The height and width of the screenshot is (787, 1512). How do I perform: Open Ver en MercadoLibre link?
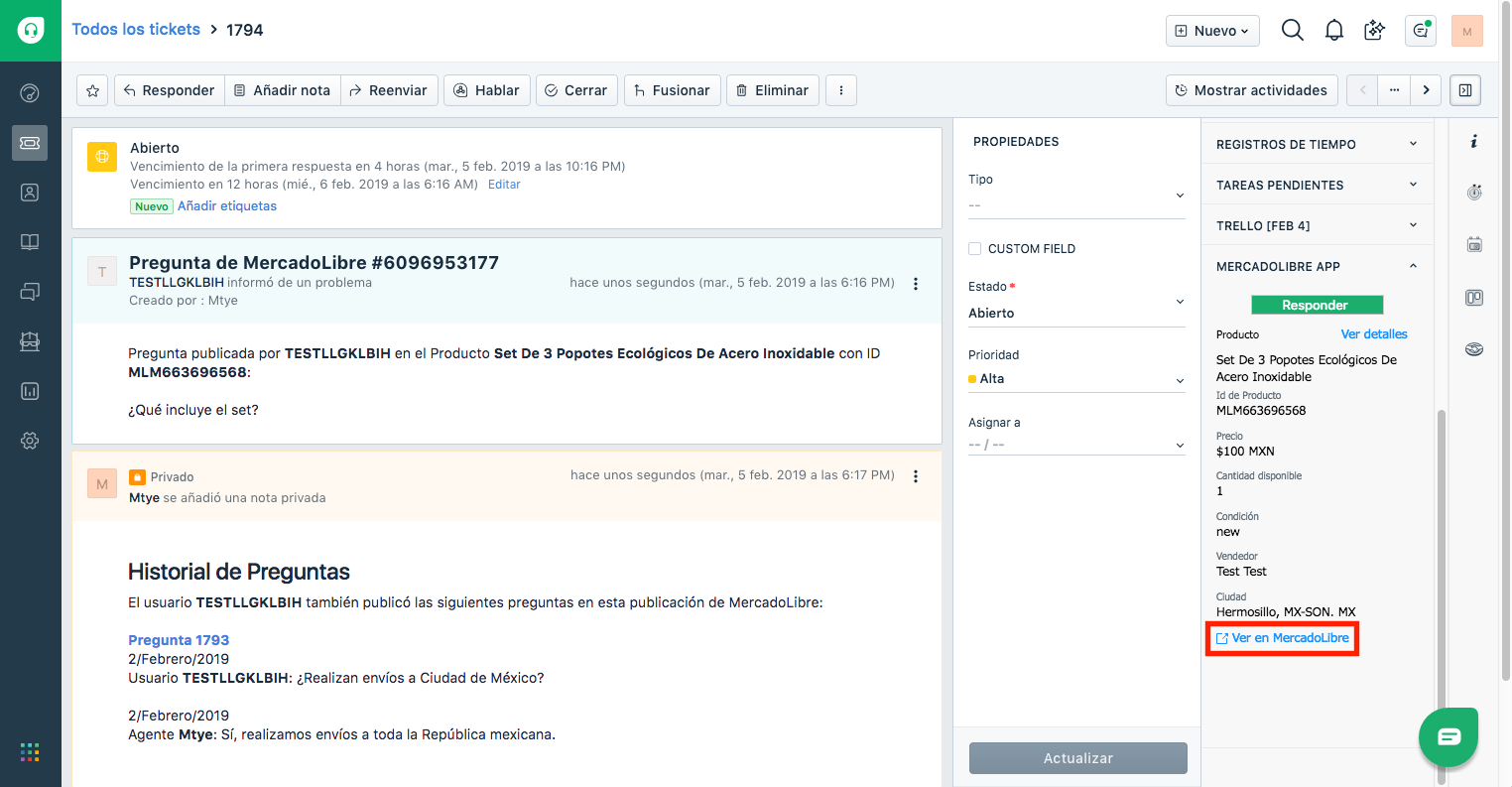[x=1283, y=638]
